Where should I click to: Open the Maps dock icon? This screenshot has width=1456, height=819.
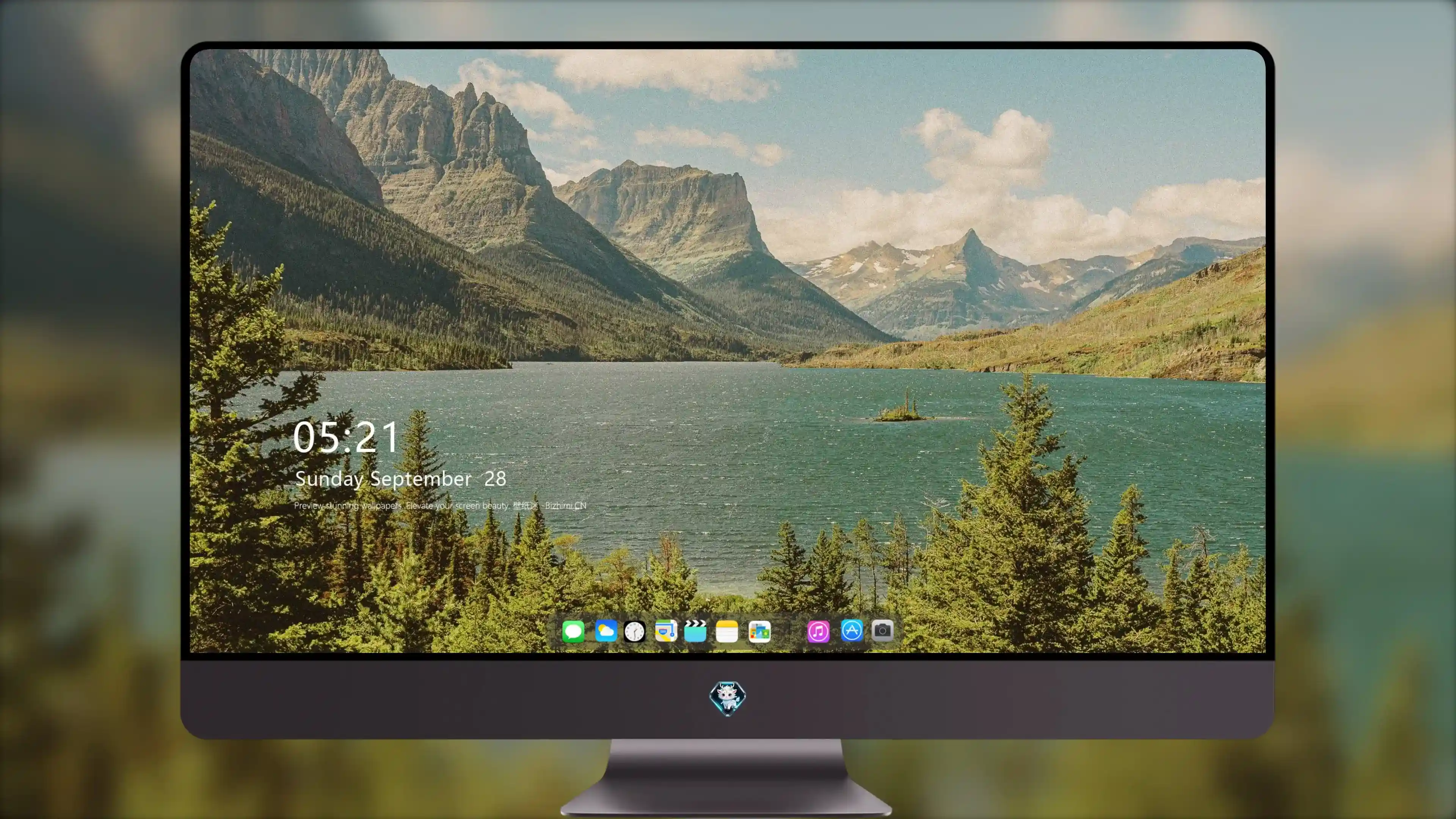click(x=666, y=631)
